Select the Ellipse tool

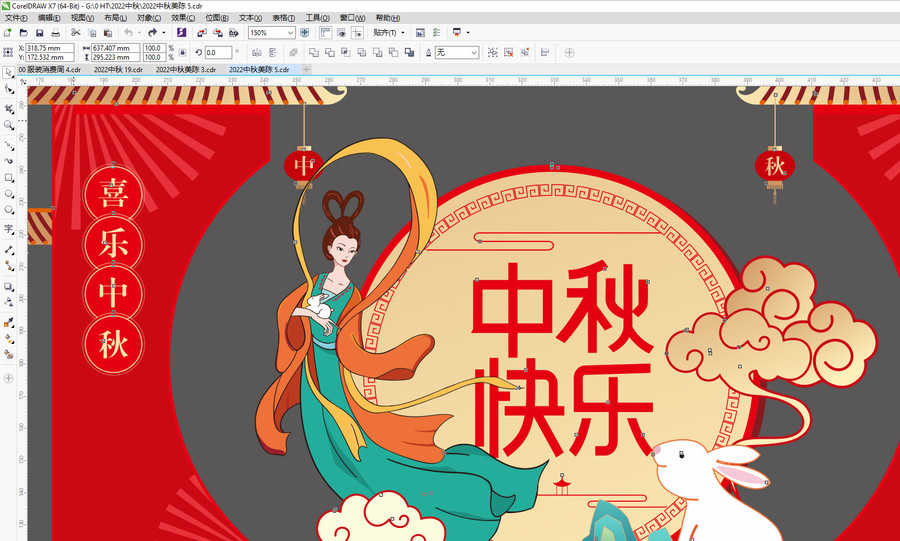pos(8,194)
